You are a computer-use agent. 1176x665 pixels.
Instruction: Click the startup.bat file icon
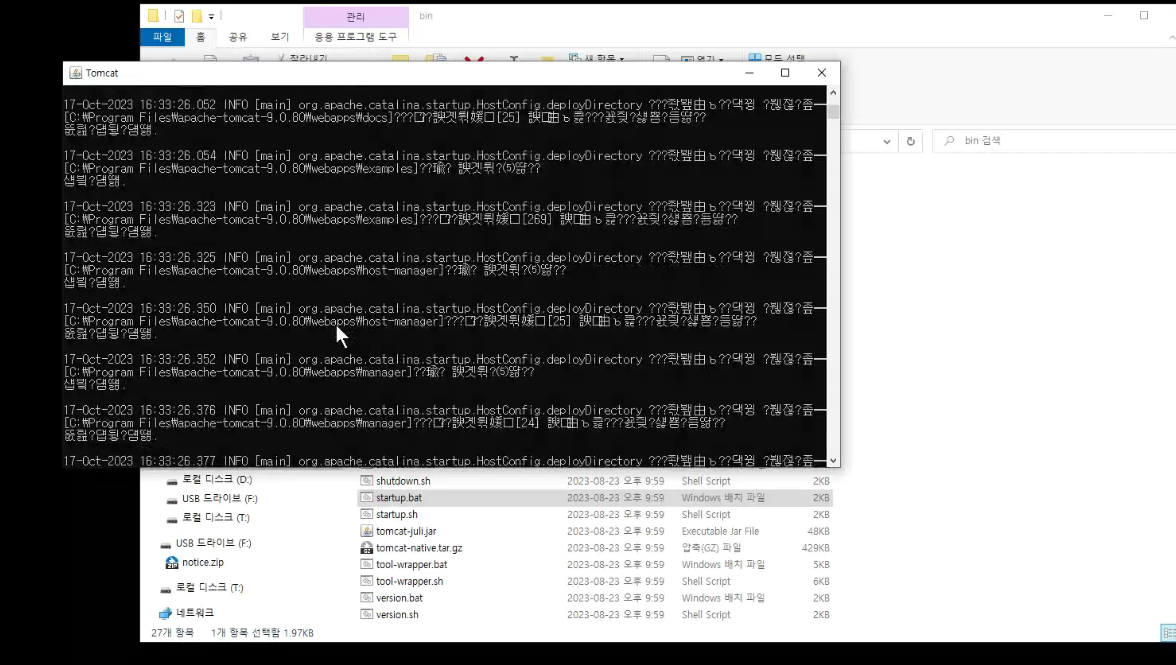coord(367,497)
